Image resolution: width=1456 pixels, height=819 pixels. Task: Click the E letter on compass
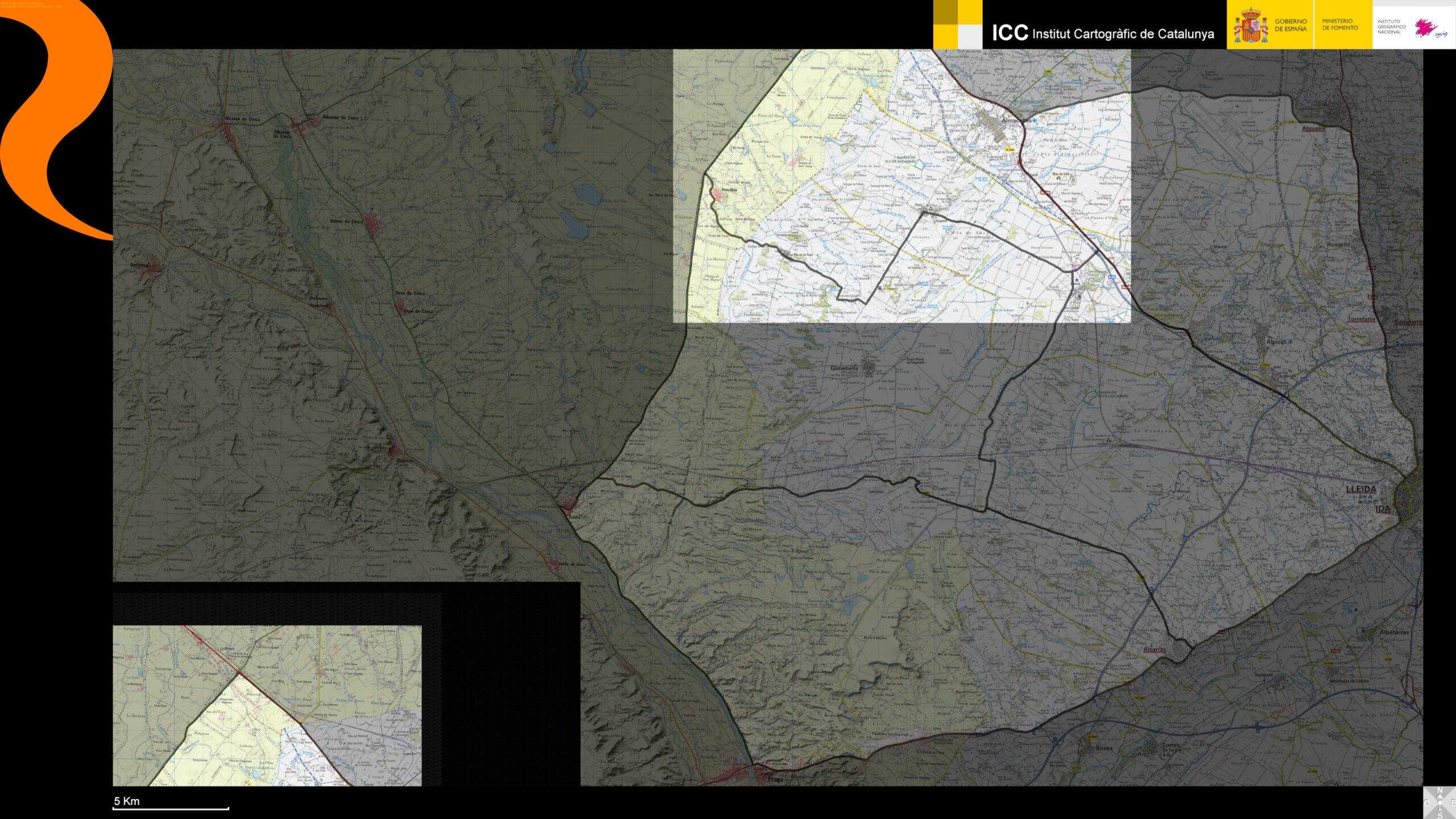pos(1453,803)
